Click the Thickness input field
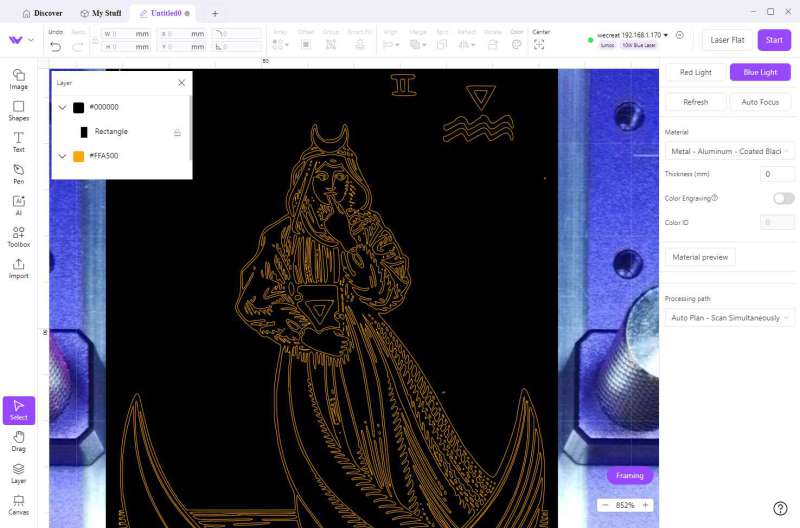Image resolution: width=800 pixels, height=528 pixels. point(777,174)
